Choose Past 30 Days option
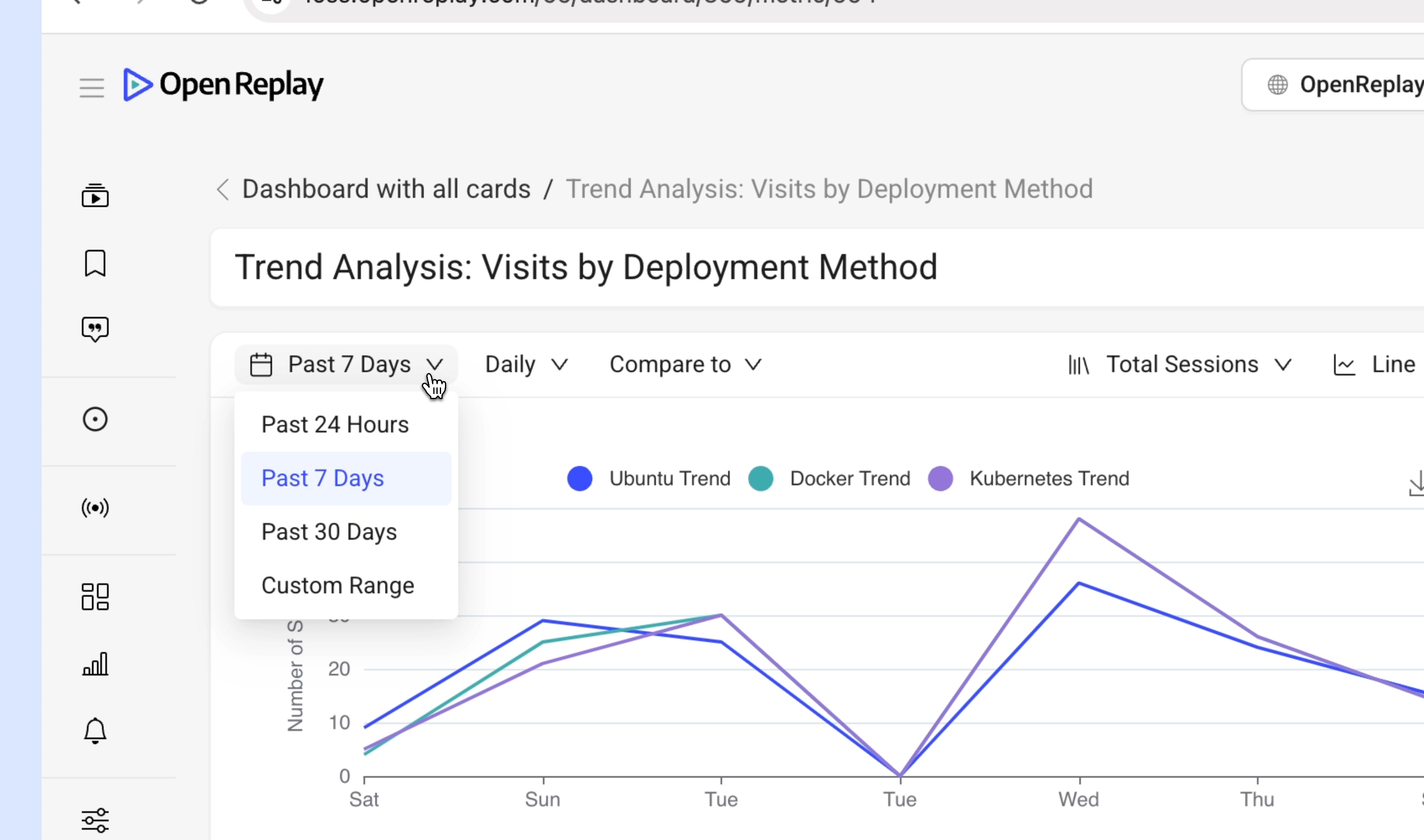Image resolution: width=1424 pixels, height=840 pixels. (347, 532)
